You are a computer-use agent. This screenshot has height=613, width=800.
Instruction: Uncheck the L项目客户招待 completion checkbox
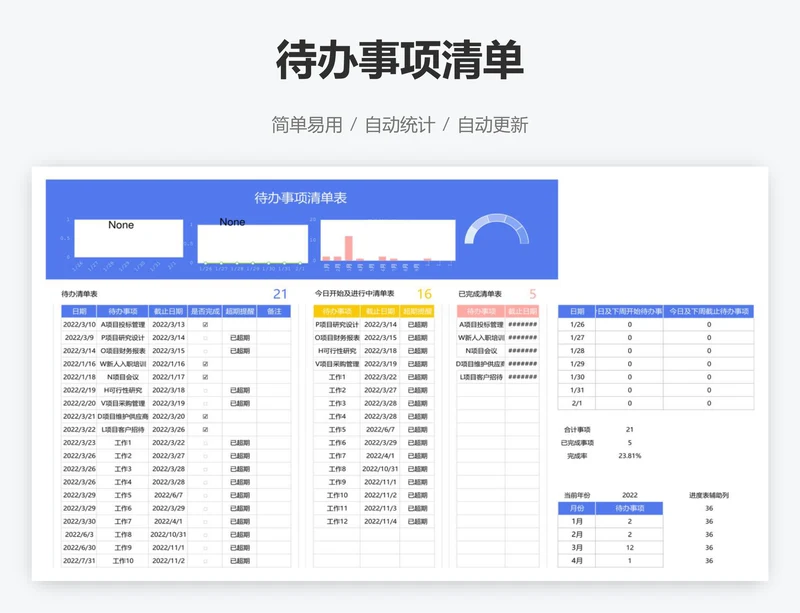pyautogui.click(x=205, y=430)
